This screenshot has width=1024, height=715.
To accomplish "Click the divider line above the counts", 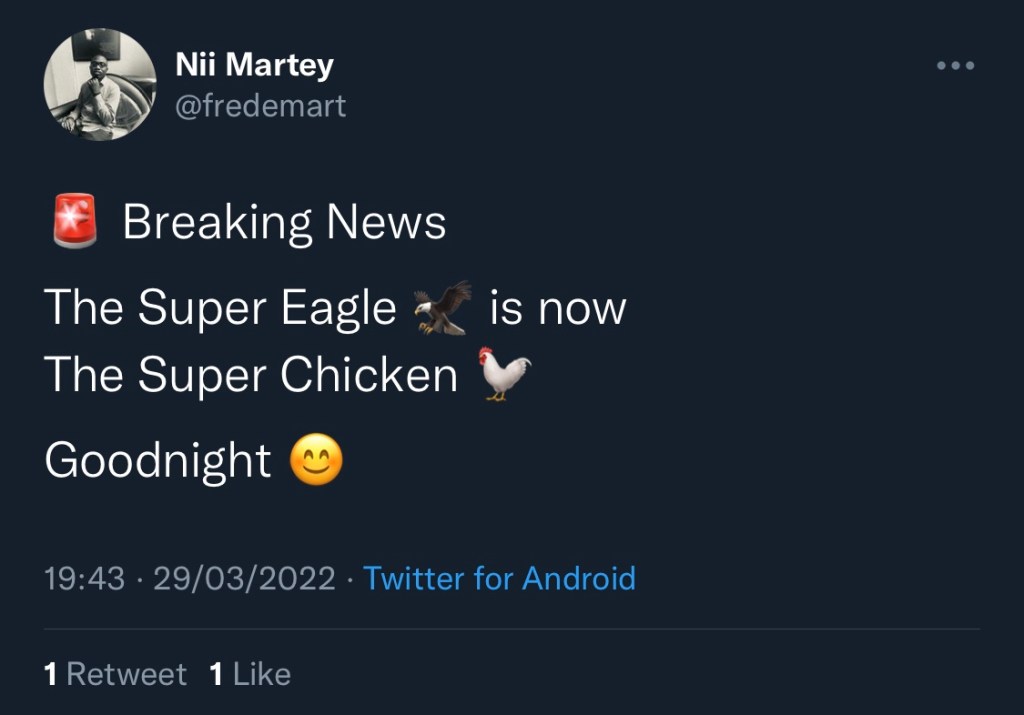I will coord(512,629).
